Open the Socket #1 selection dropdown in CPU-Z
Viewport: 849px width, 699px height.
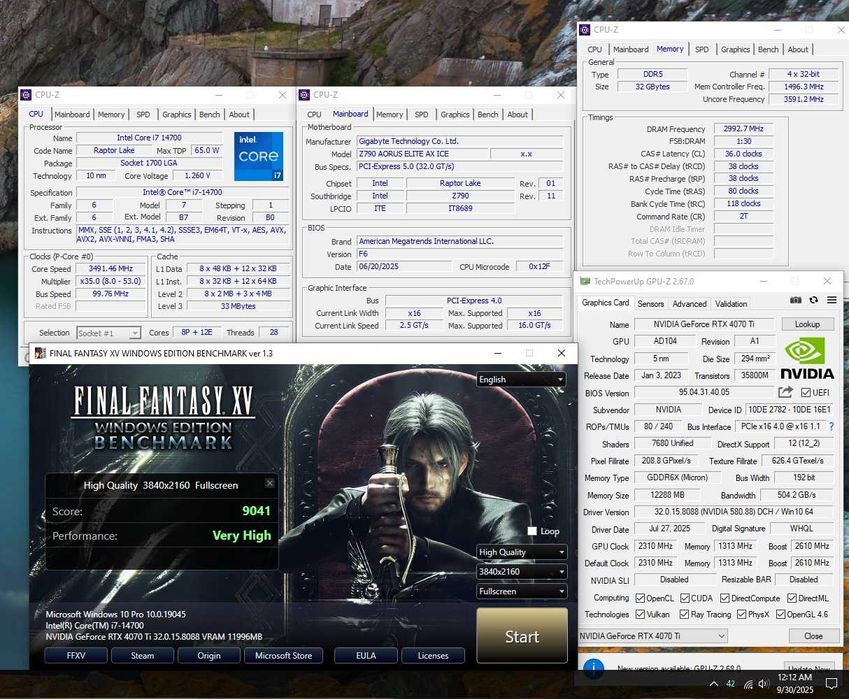click(x=108, y=333)
